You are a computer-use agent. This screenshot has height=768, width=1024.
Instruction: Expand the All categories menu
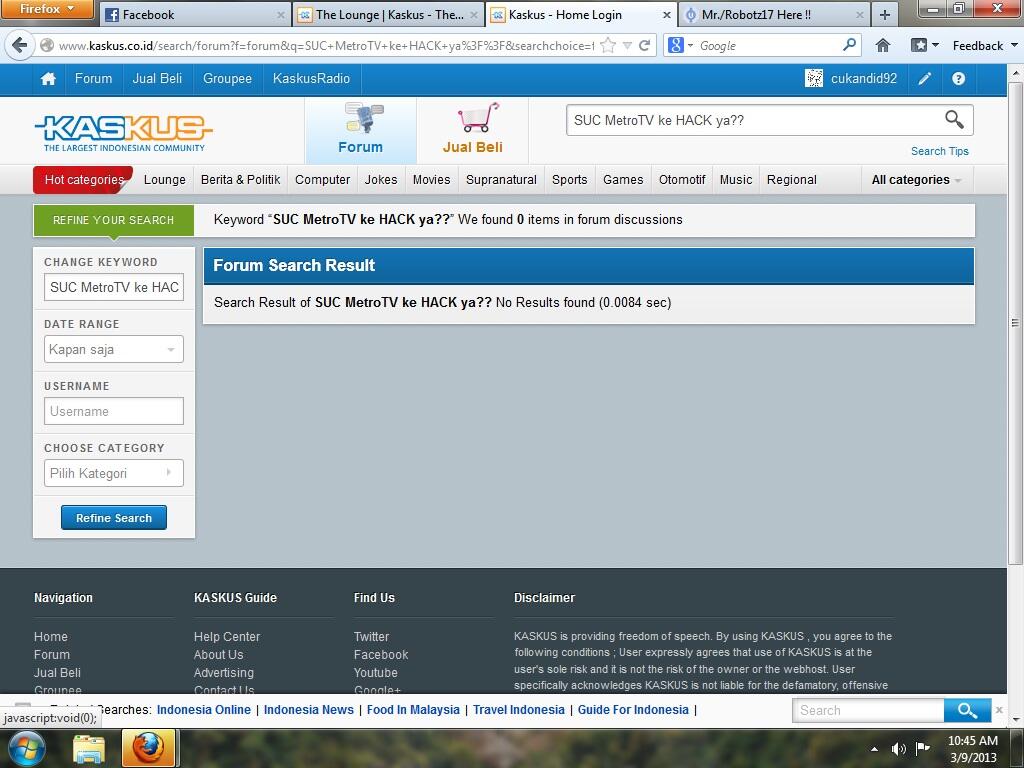[916, 180]
